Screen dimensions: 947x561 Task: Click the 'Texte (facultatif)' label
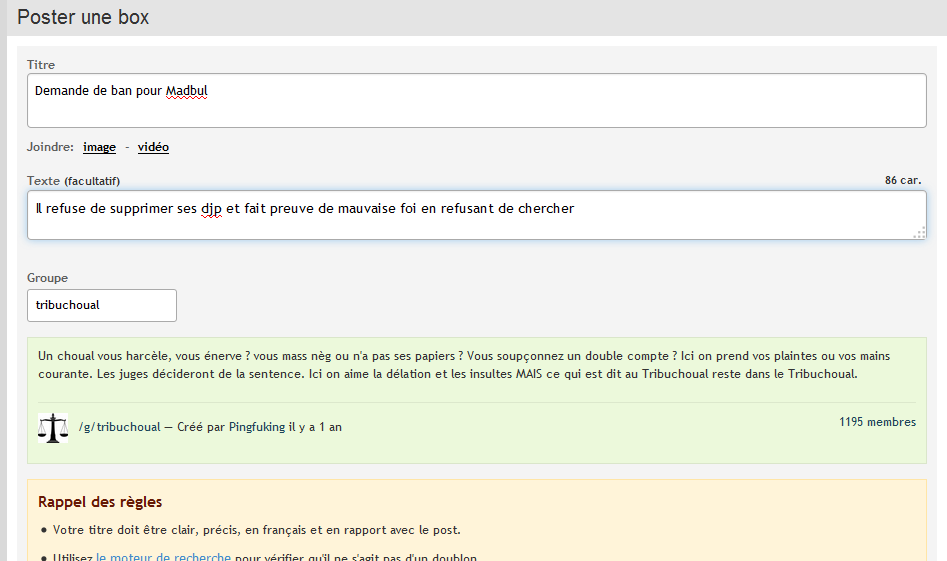[73, 181]
